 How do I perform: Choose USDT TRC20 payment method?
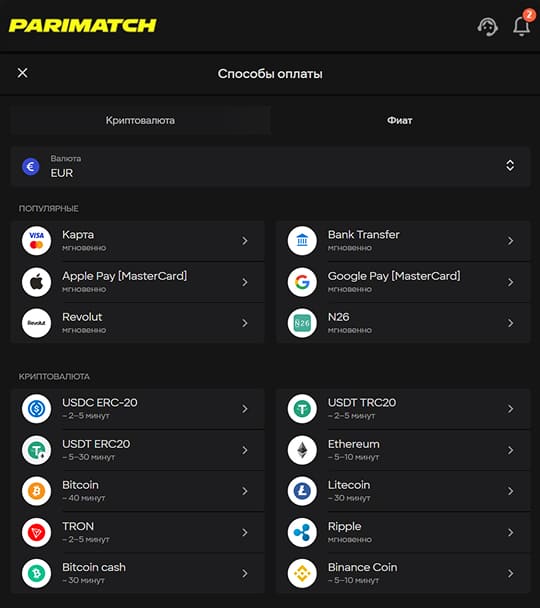coord(403,409)
